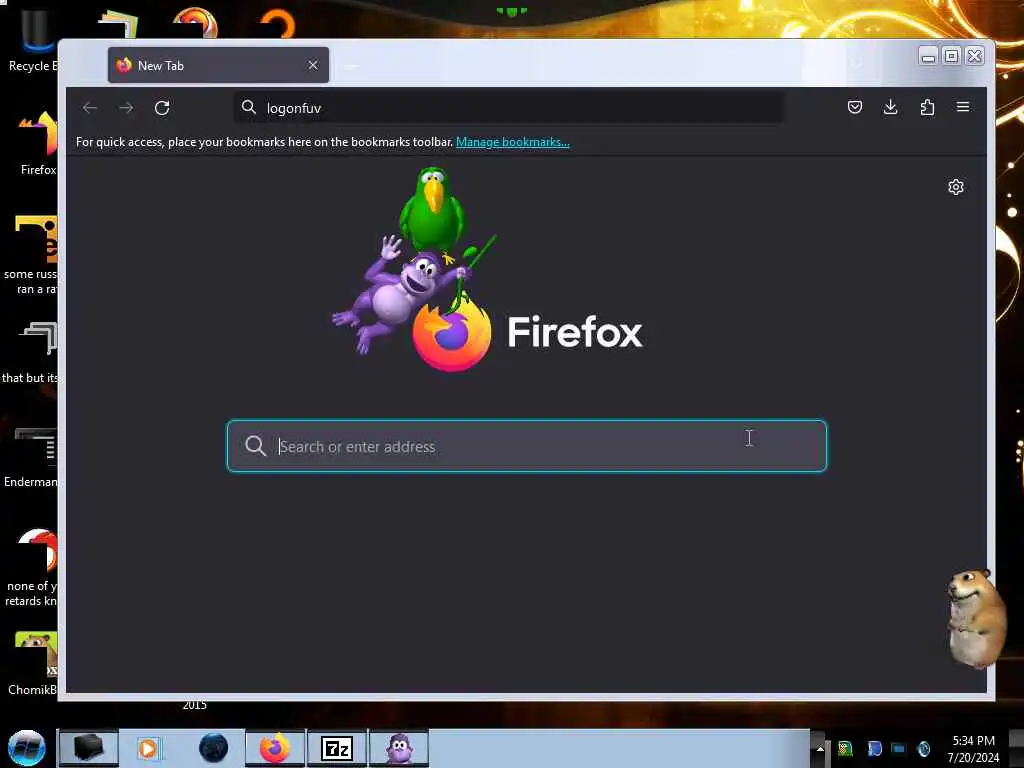Click the Search or enter address box
Viewport: 1024px width, 768px height.
(x=526, y=446)
